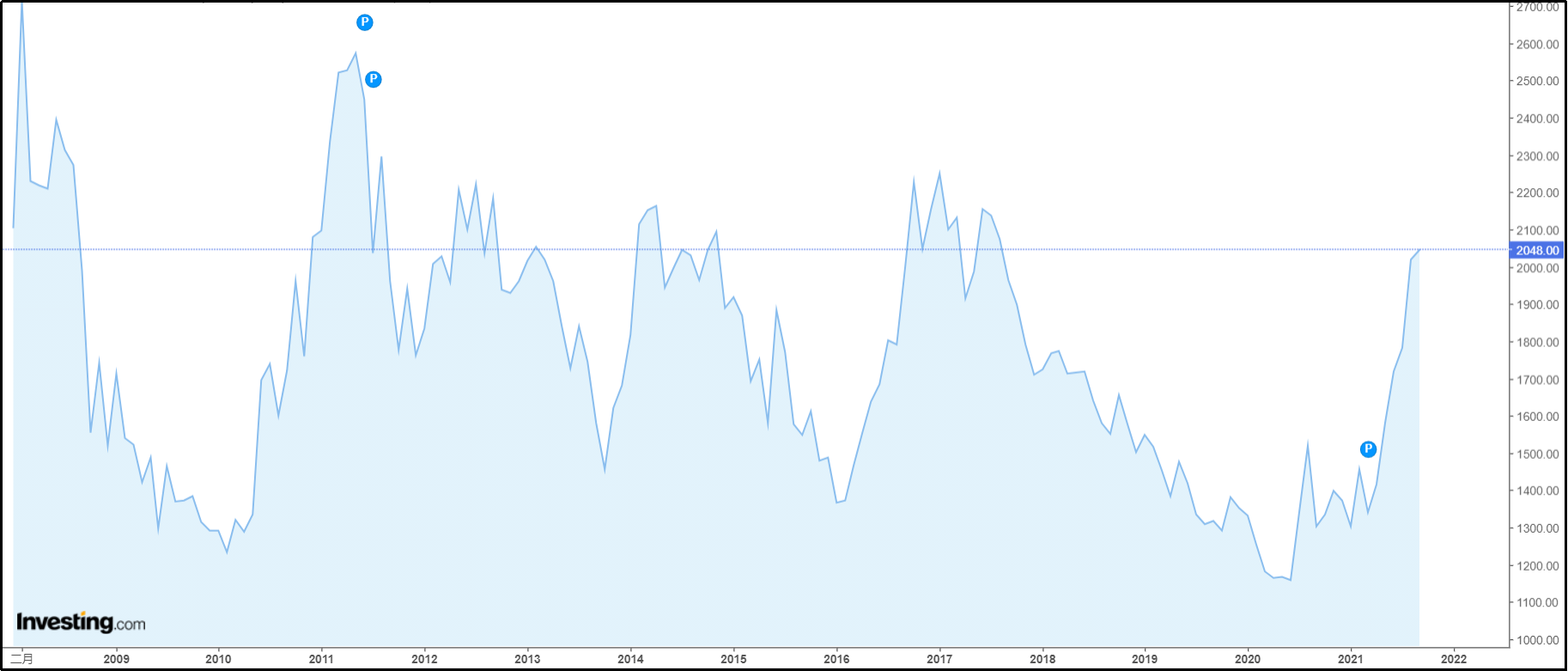Click the highlighted 2048.00 current price label
The image size is (1568, 671).
(x=1537, y=250)
